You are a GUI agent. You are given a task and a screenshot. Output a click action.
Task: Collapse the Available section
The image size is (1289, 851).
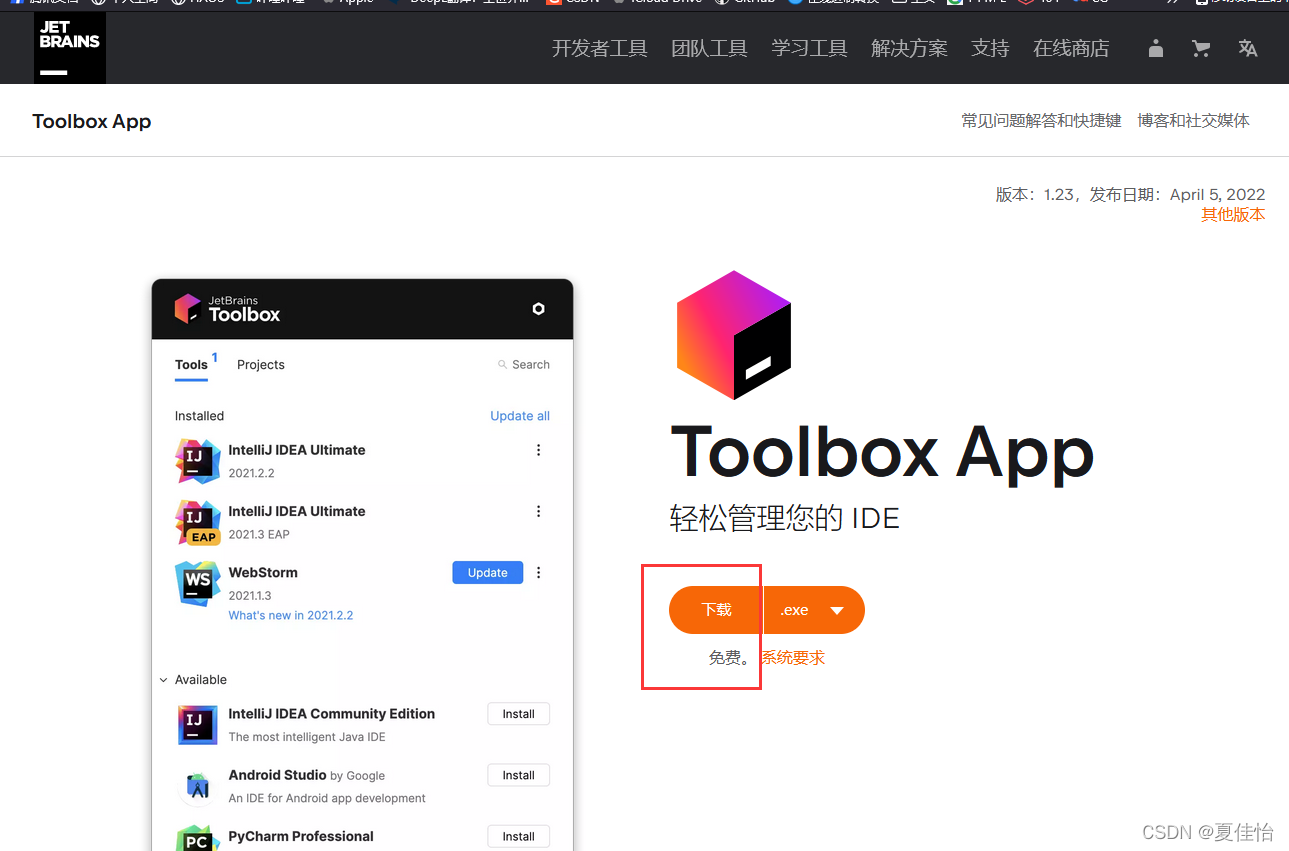tap(164, 680)
